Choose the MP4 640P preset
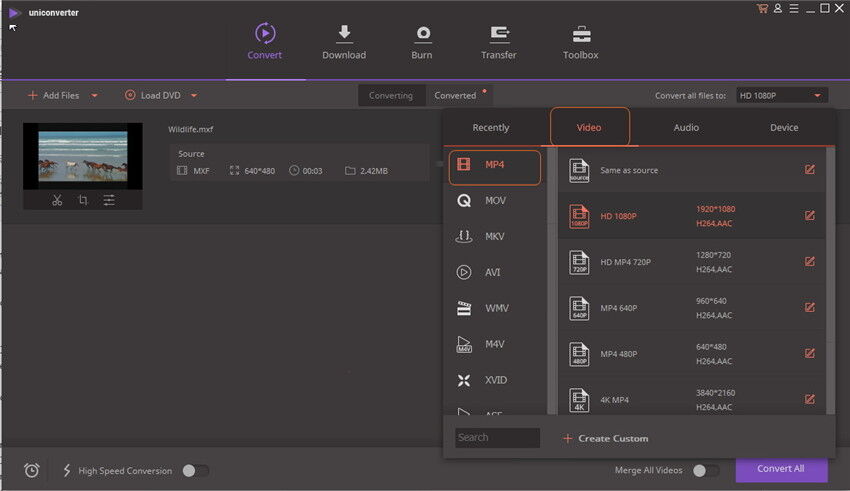850x491 pixels. [x=691, y=308]
